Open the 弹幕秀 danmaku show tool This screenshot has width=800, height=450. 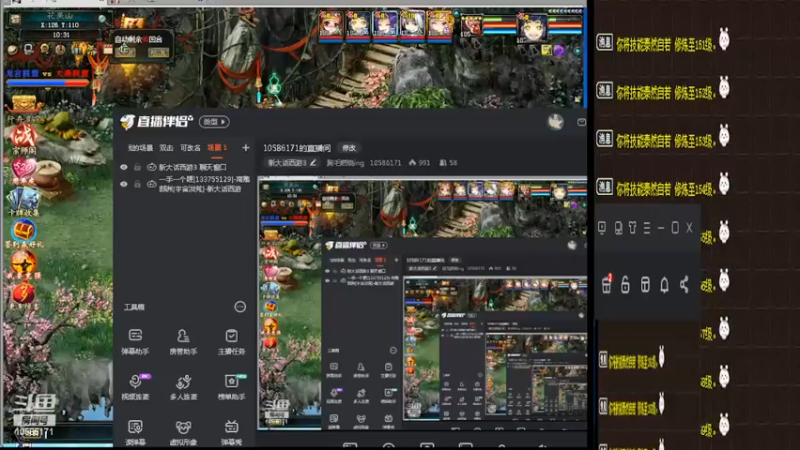coord(231,433)
